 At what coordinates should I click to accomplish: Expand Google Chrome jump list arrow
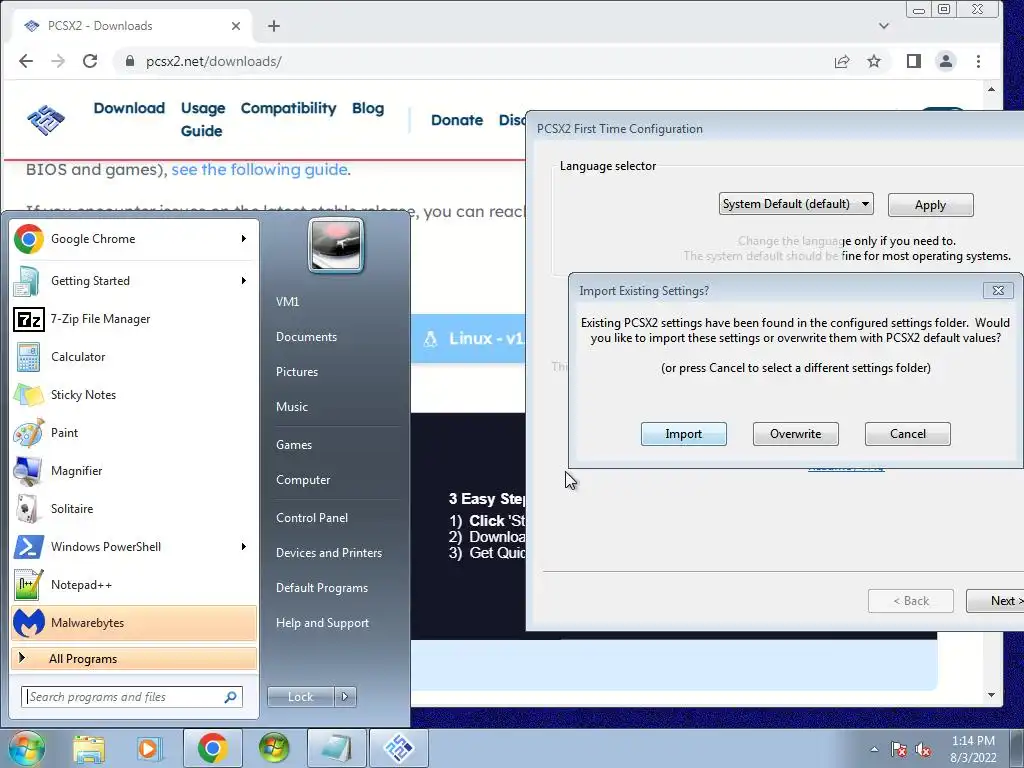coord(244,239)
